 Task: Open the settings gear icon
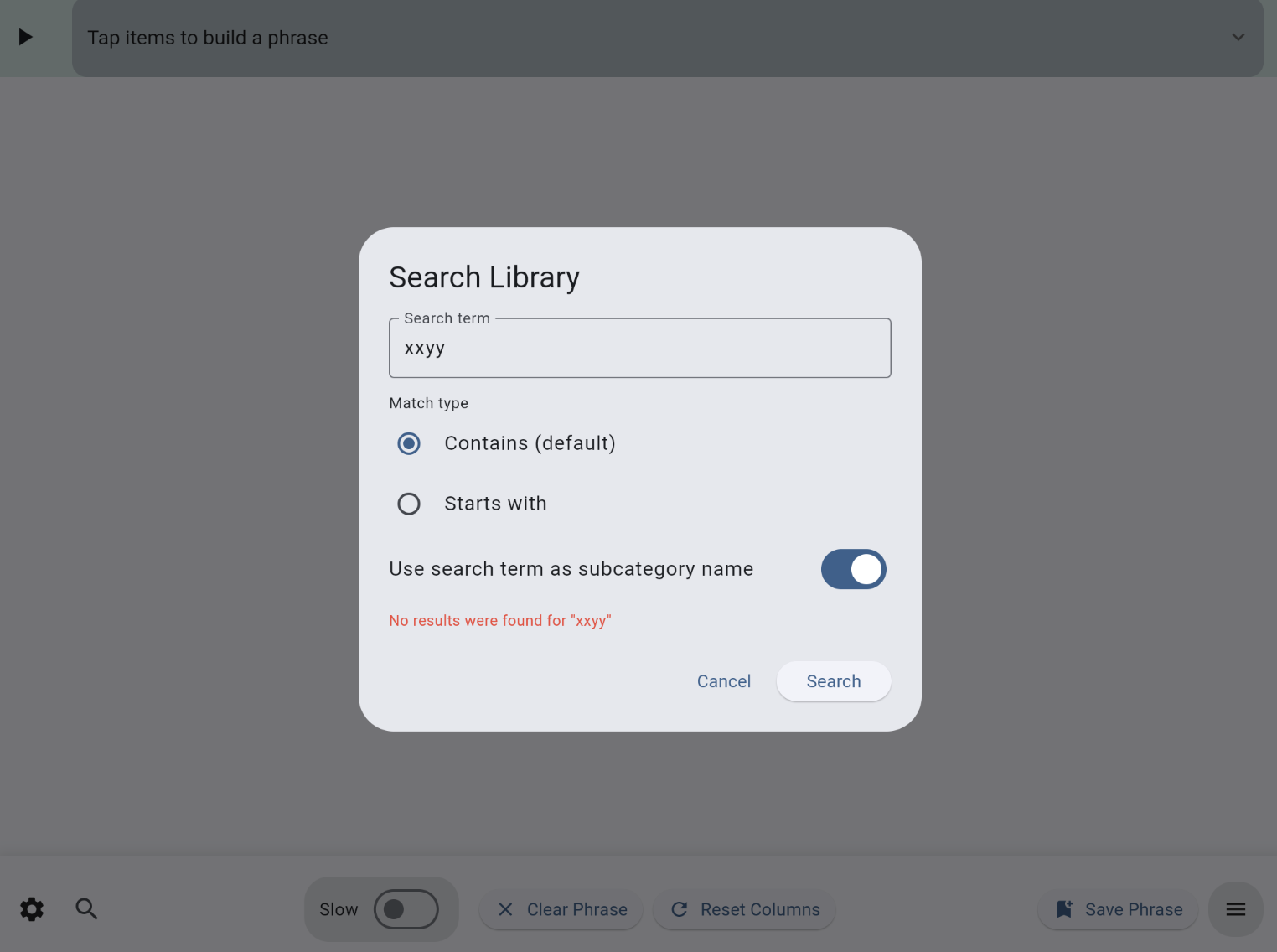click(32, 909)
